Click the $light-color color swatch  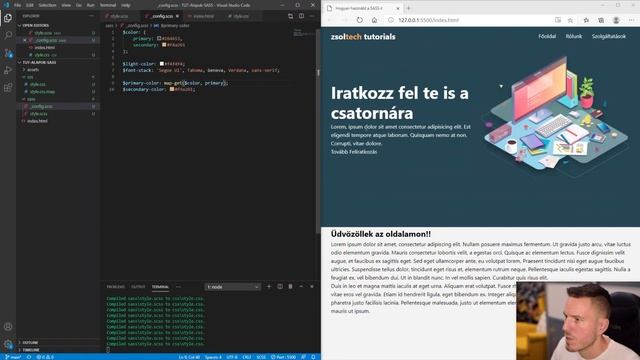[162, 64]
